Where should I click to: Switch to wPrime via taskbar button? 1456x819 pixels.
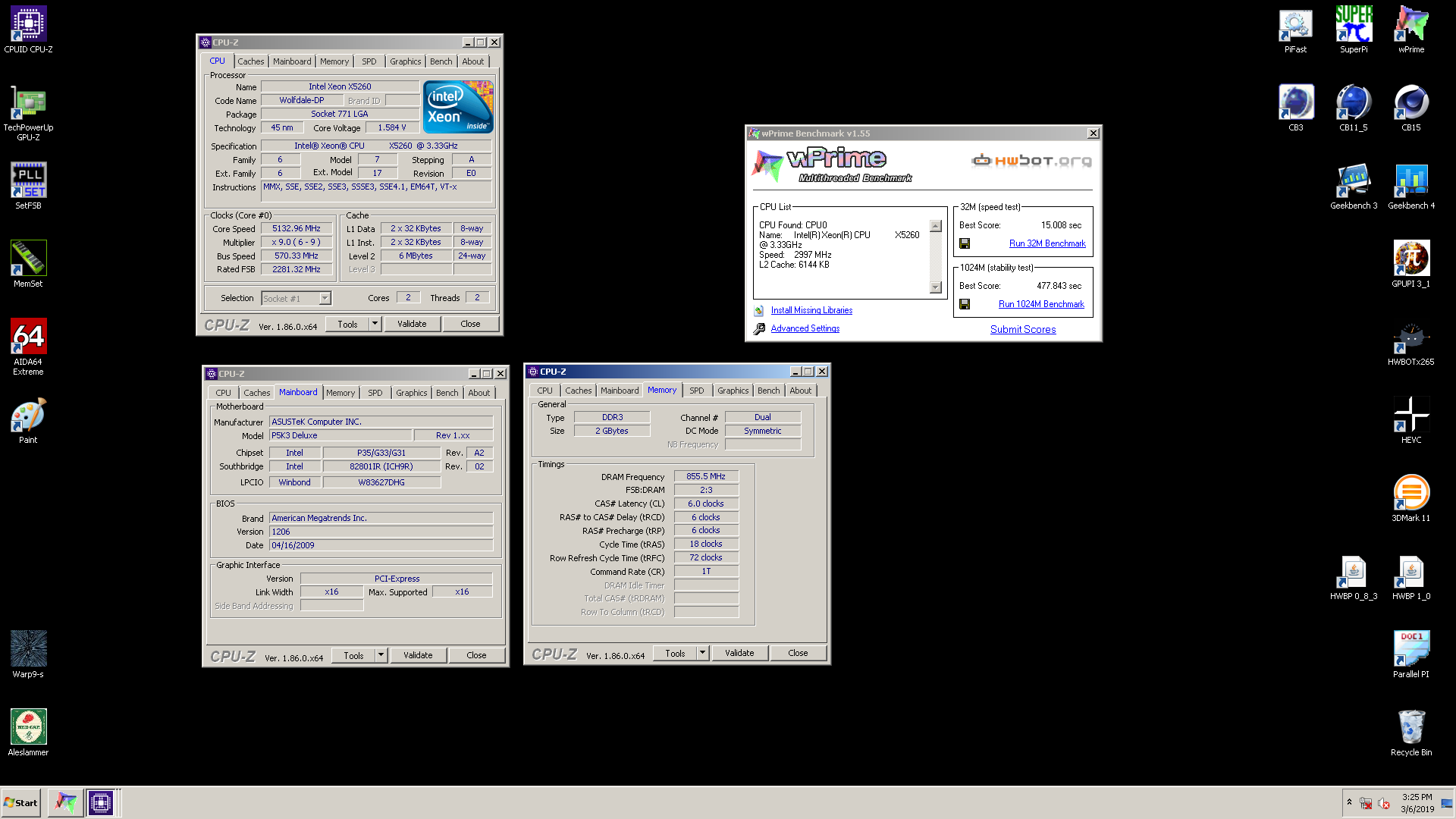66,802
